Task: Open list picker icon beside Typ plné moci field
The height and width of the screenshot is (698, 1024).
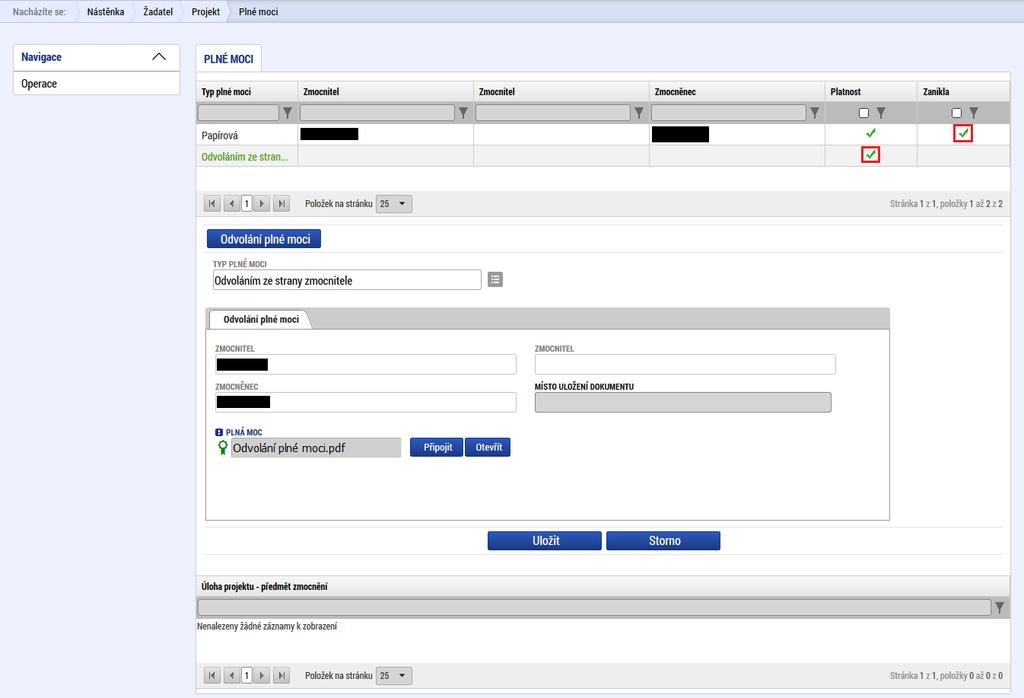Action: (496, 279)
